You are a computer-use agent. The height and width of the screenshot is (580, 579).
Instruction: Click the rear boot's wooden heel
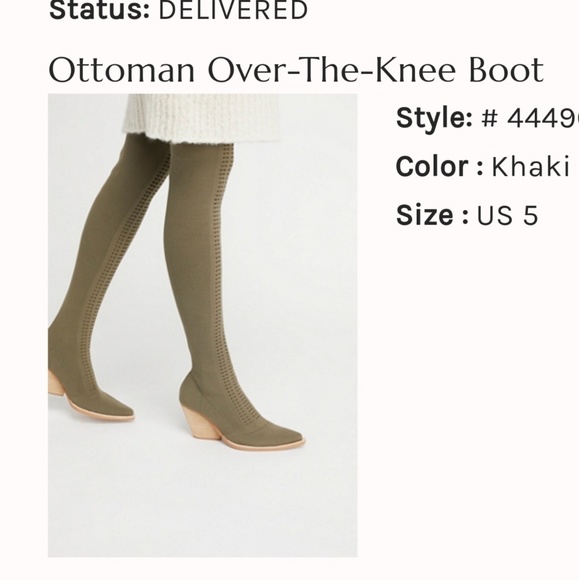click(x=56, y=383)
